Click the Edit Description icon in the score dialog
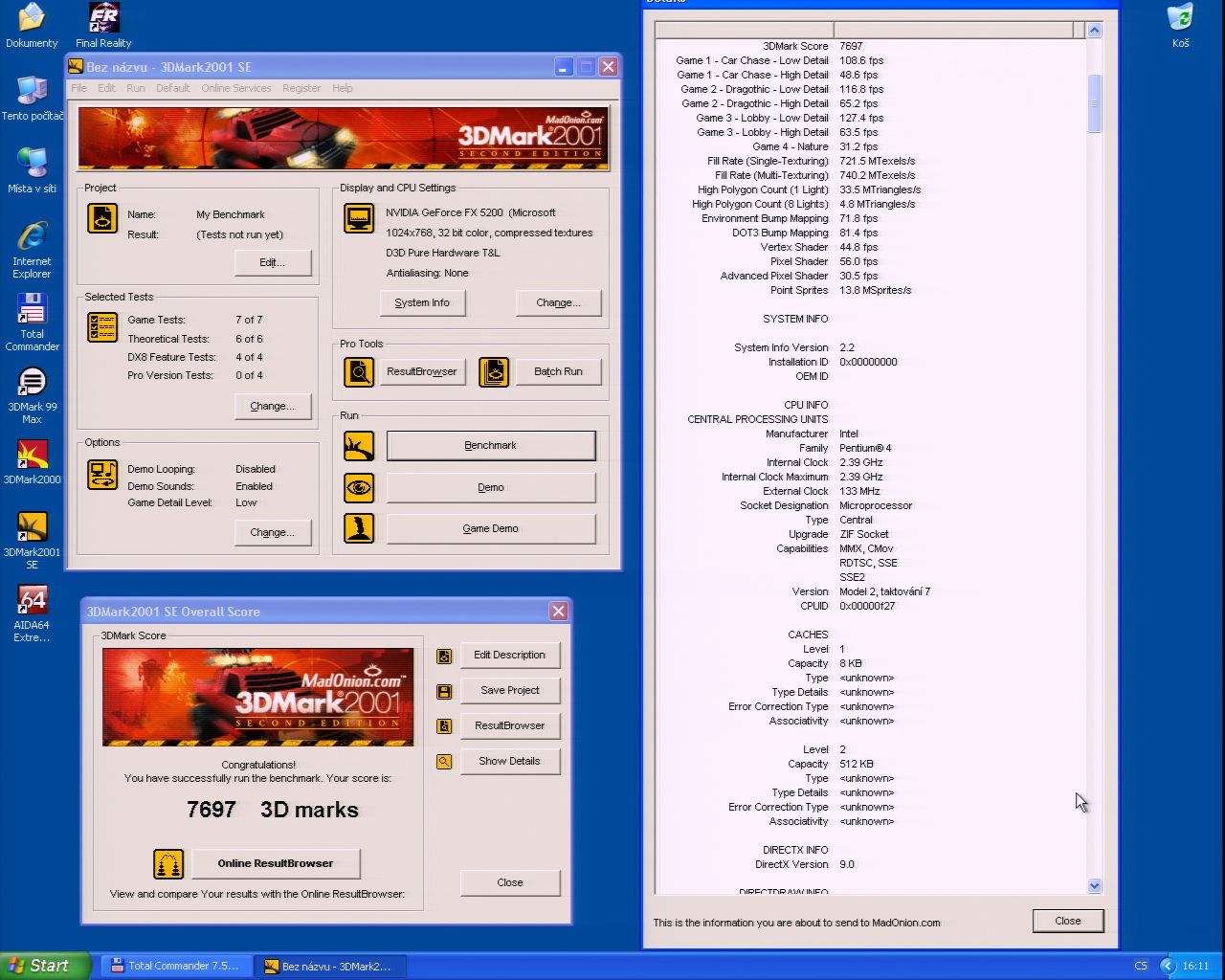1225x980 pixels. (444, 656)
